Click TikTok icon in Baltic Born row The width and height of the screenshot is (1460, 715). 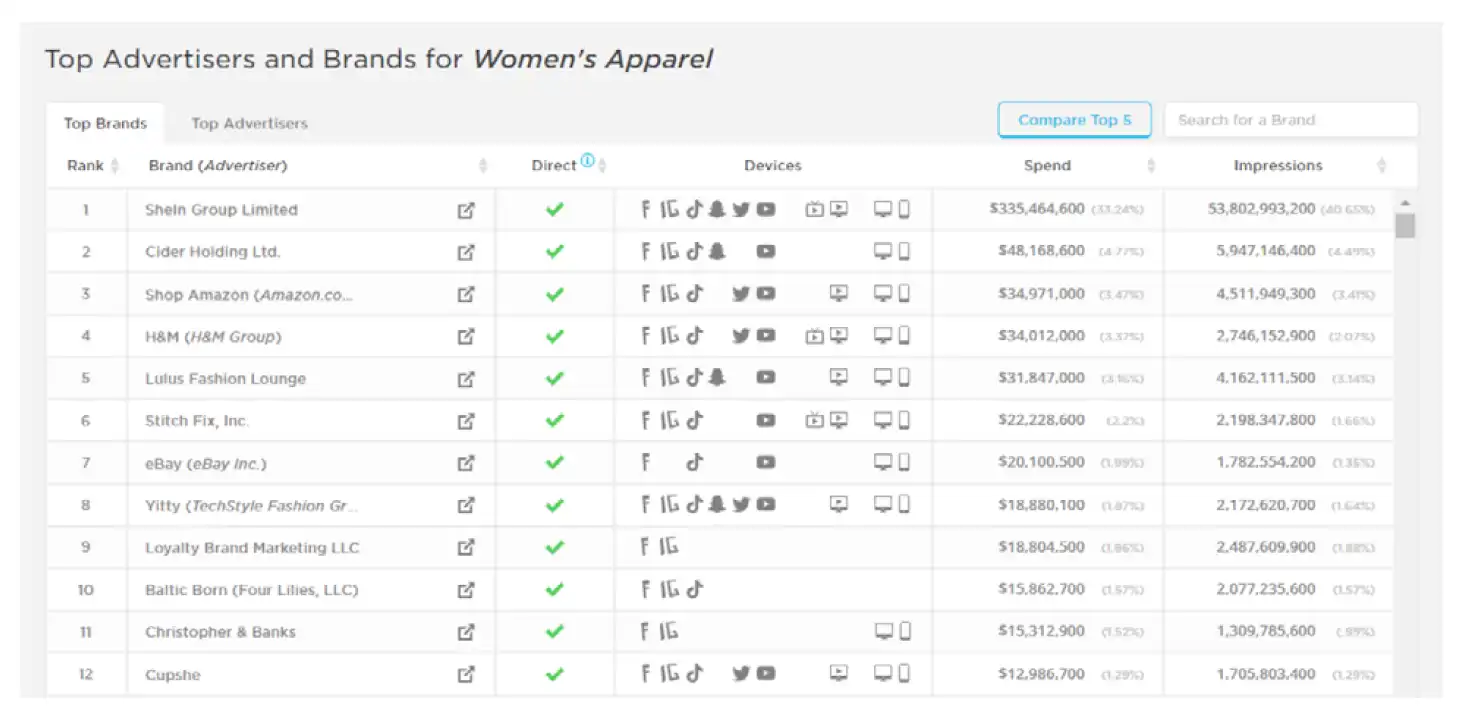point(694,589)
